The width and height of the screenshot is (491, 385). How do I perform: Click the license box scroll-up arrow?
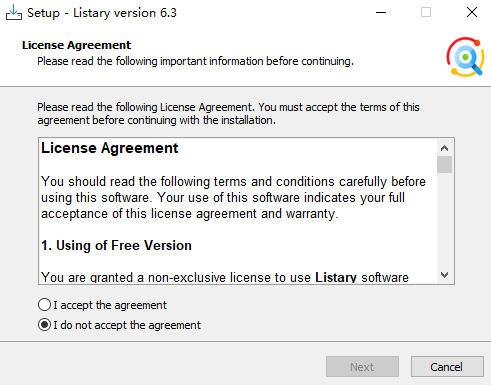(x=444, y=148)
